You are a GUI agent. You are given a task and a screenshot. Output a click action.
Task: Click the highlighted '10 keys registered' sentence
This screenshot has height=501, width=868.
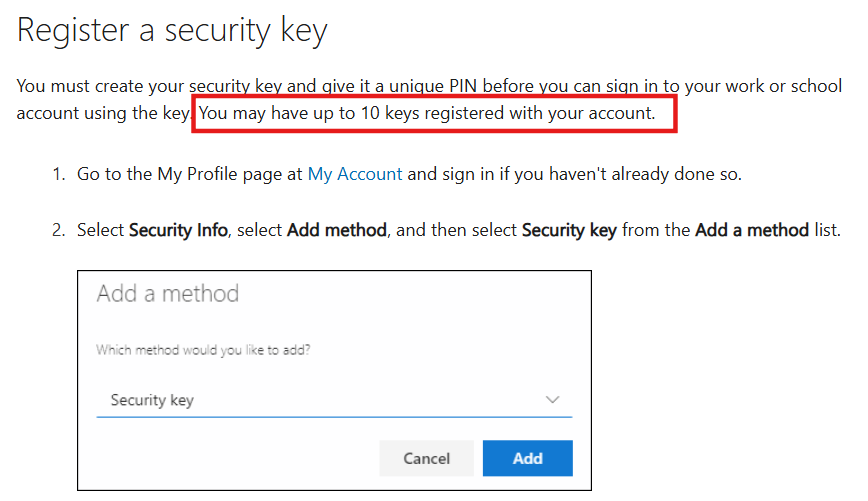427,113
